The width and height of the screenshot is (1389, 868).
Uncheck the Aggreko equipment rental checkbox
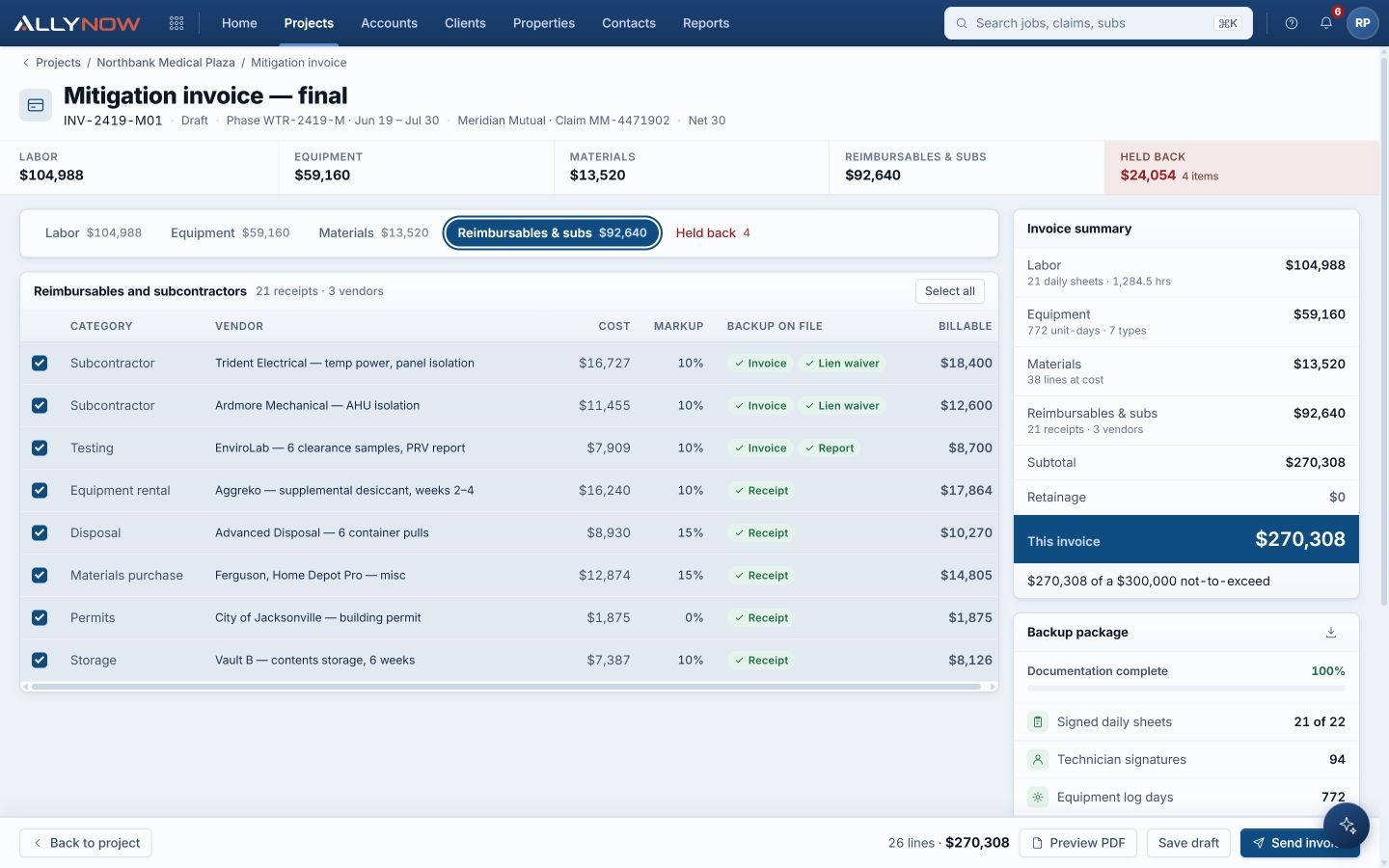click(x=40, y=490)
